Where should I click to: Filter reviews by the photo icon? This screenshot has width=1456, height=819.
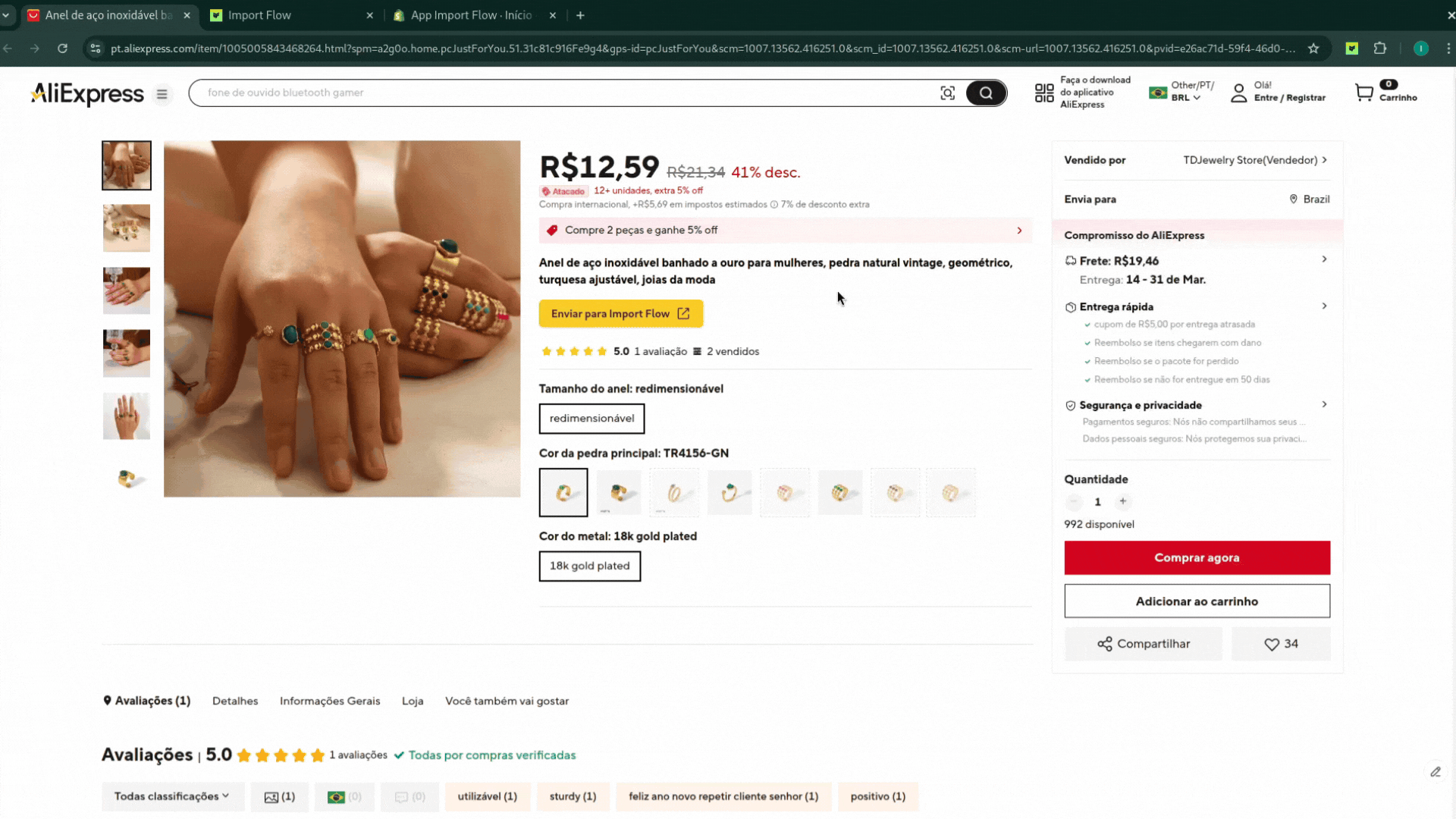pos(279,796)
